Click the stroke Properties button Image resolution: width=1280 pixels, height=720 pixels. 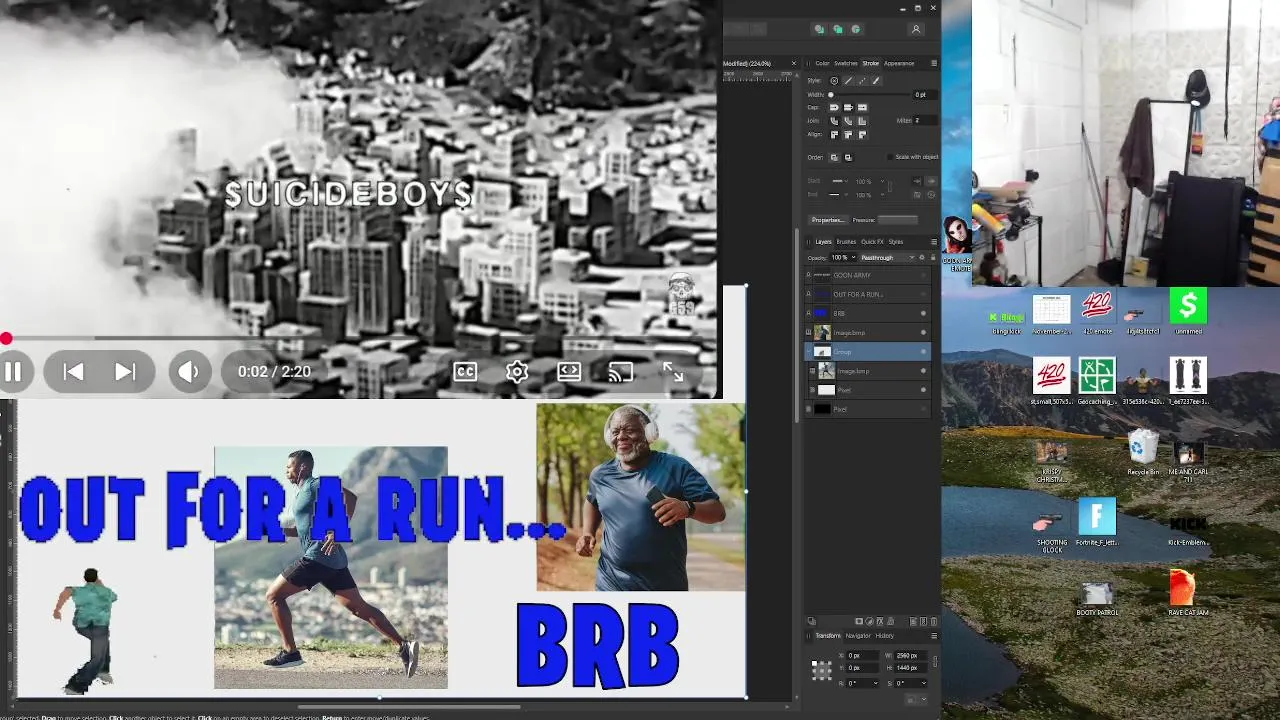828,220
